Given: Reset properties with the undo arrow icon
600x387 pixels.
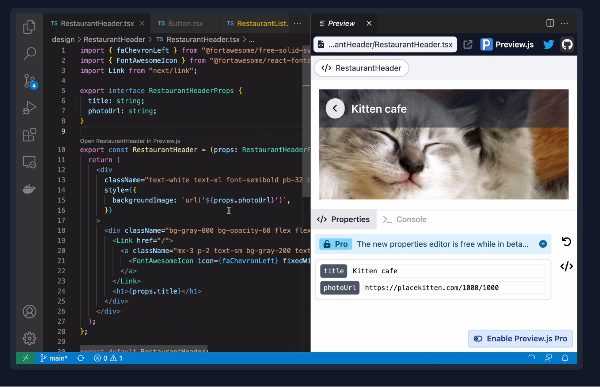Looking at the screenshot, I should 566,242.
